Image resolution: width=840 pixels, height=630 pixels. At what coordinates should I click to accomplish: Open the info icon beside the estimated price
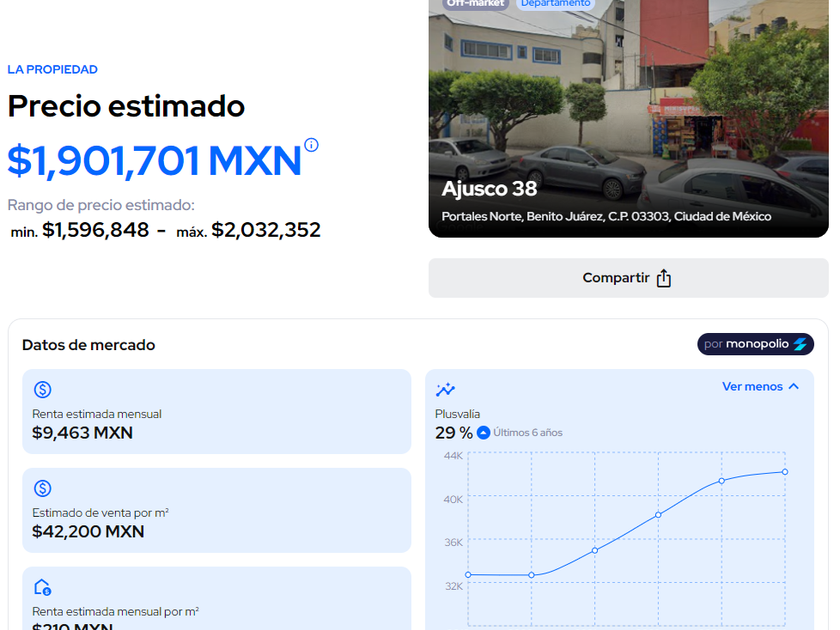(311, 145)
